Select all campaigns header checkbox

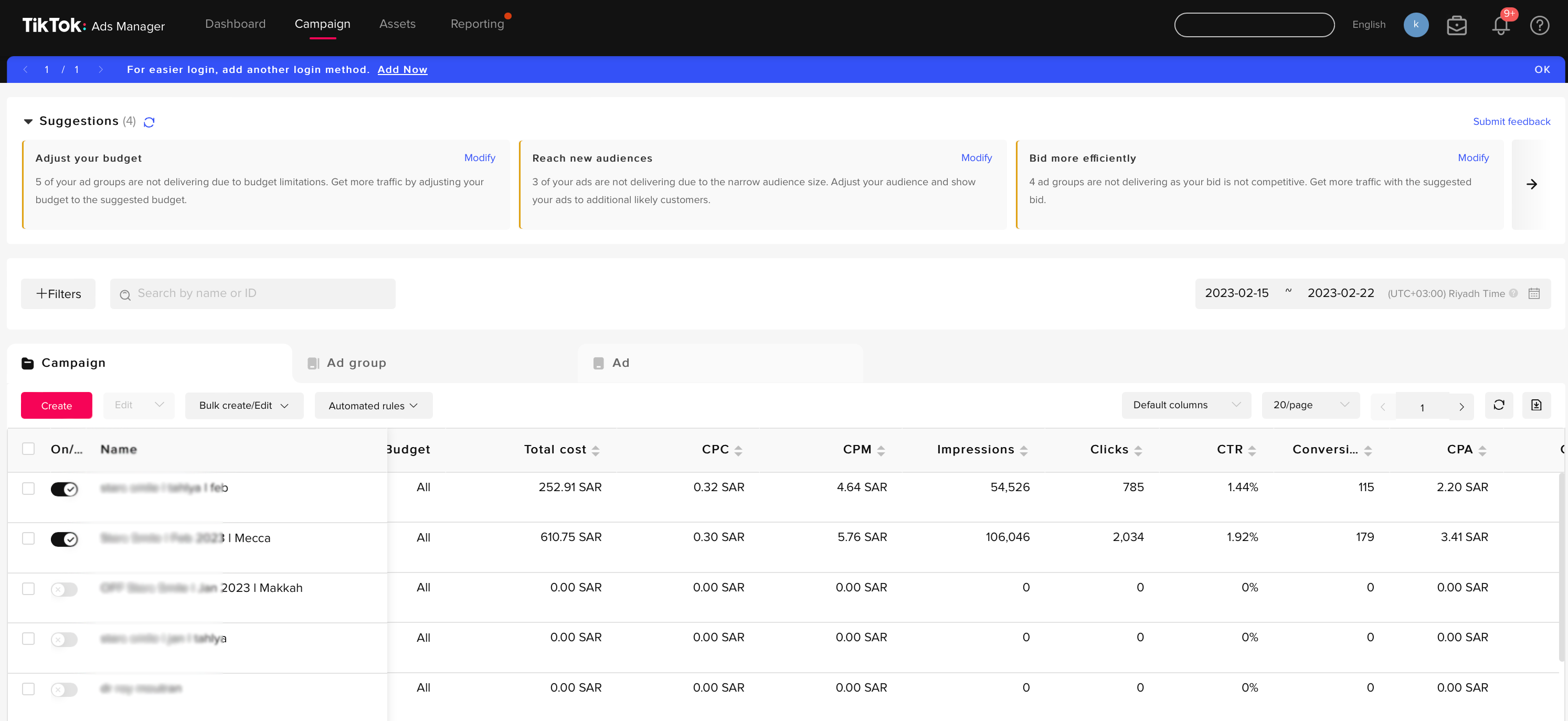(28, 449)
